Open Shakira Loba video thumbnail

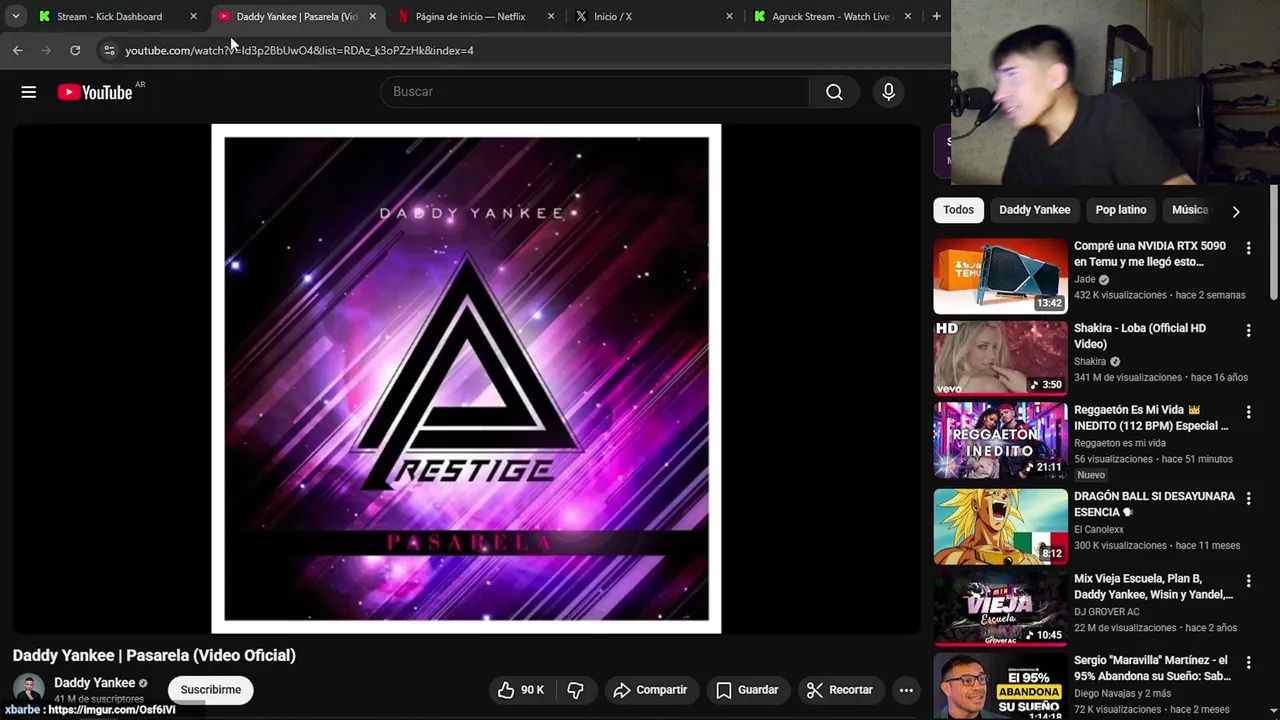pos(1000,358)
